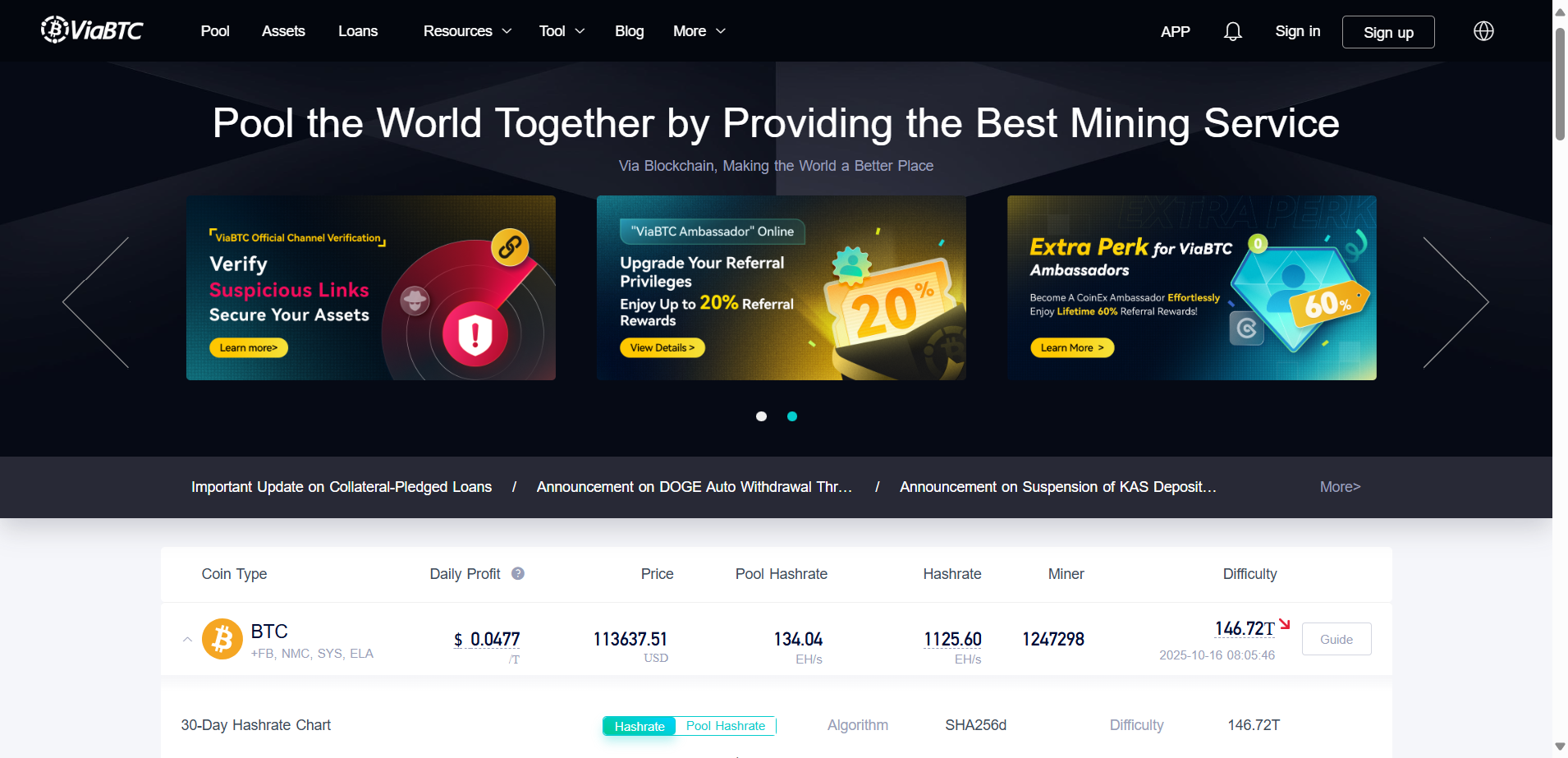Open the Verify Suspicious Links banner
The height and width of the screenshot is (758, 1568).
click(370, 287)
